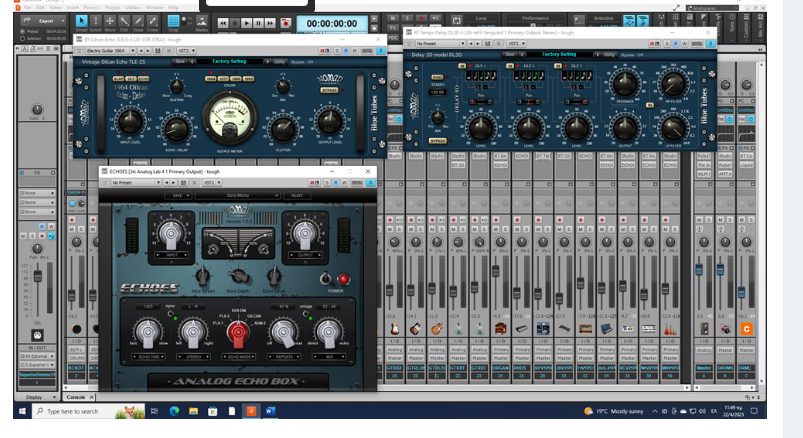The height and width of the screenshot is (438, 803).
Task: Open Microsoft Store from the taskbar
Action: click(x=213, y=411)
